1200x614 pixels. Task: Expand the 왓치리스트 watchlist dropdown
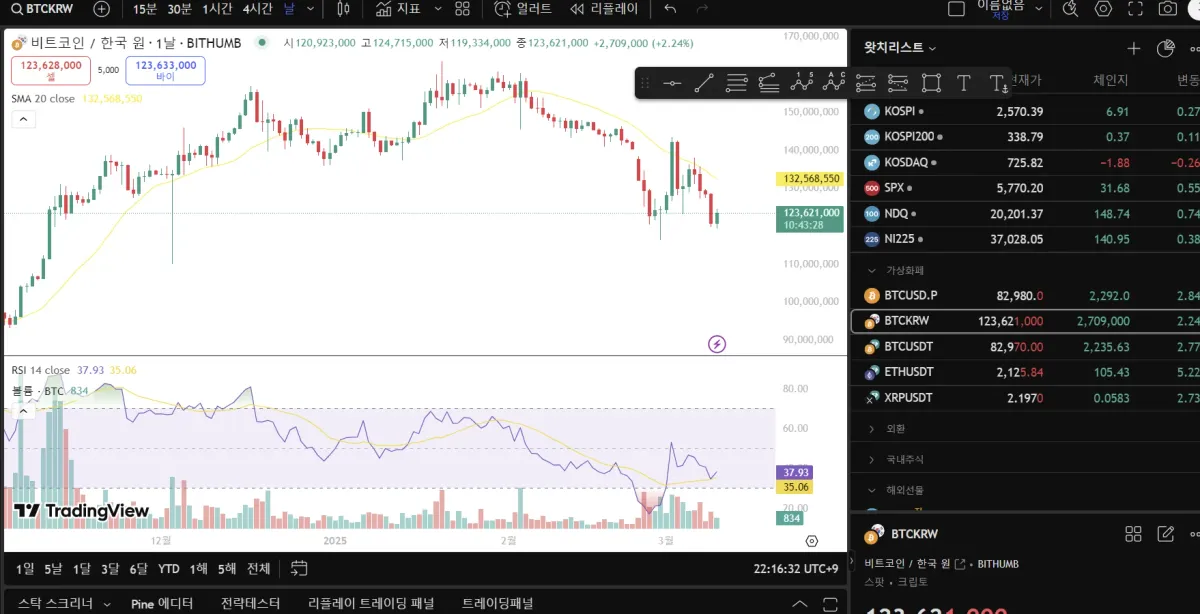[932, 48]
